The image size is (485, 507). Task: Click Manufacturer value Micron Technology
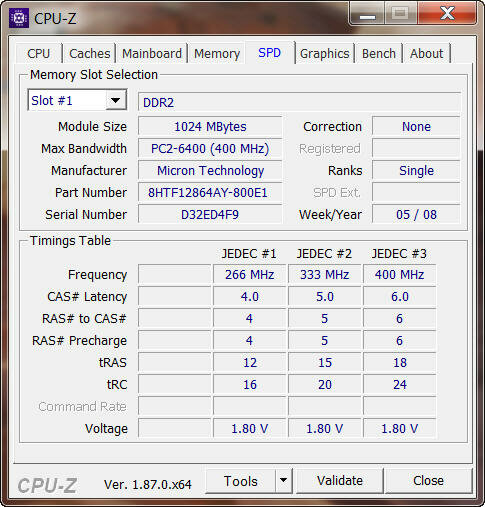[210, 171]
